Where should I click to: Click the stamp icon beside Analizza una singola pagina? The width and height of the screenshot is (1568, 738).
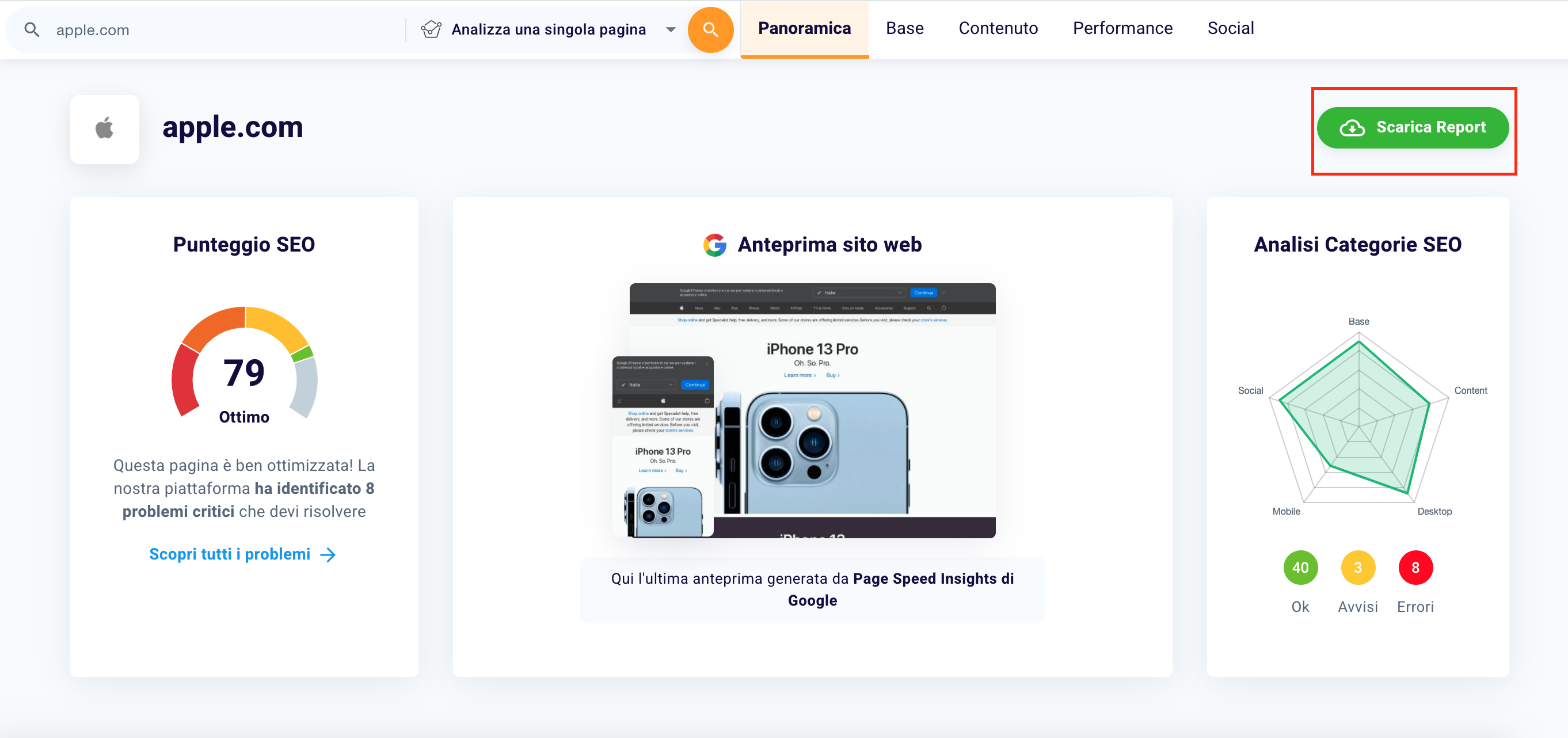[432, 29]
